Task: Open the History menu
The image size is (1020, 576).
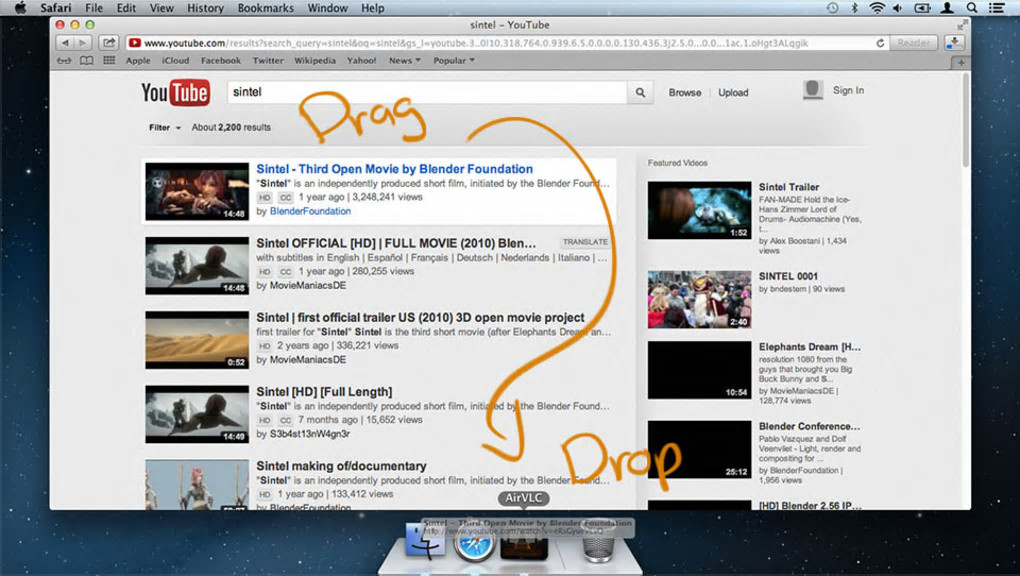Action: (206, 8)
